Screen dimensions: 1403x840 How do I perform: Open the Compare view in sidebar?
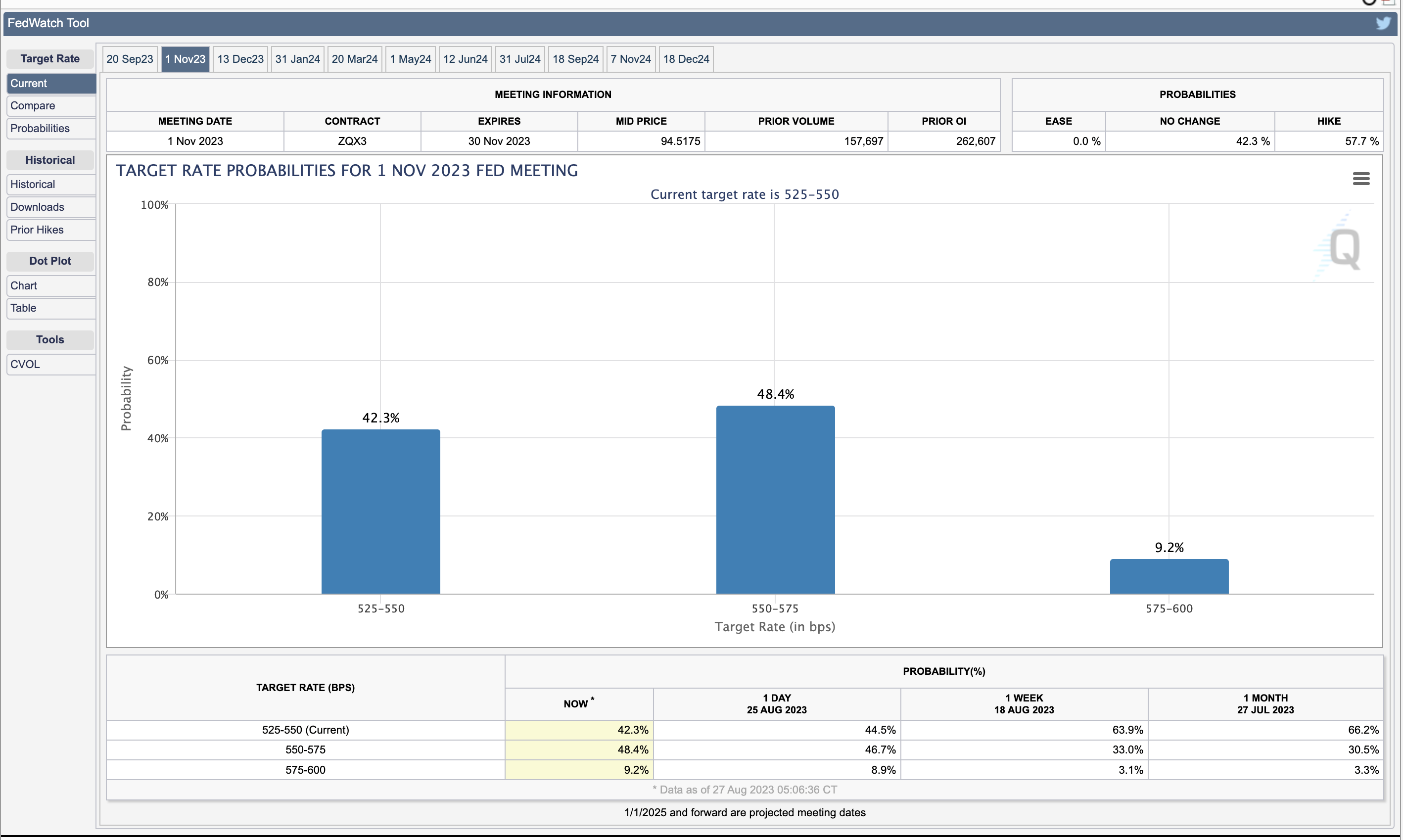pos(50,106)
